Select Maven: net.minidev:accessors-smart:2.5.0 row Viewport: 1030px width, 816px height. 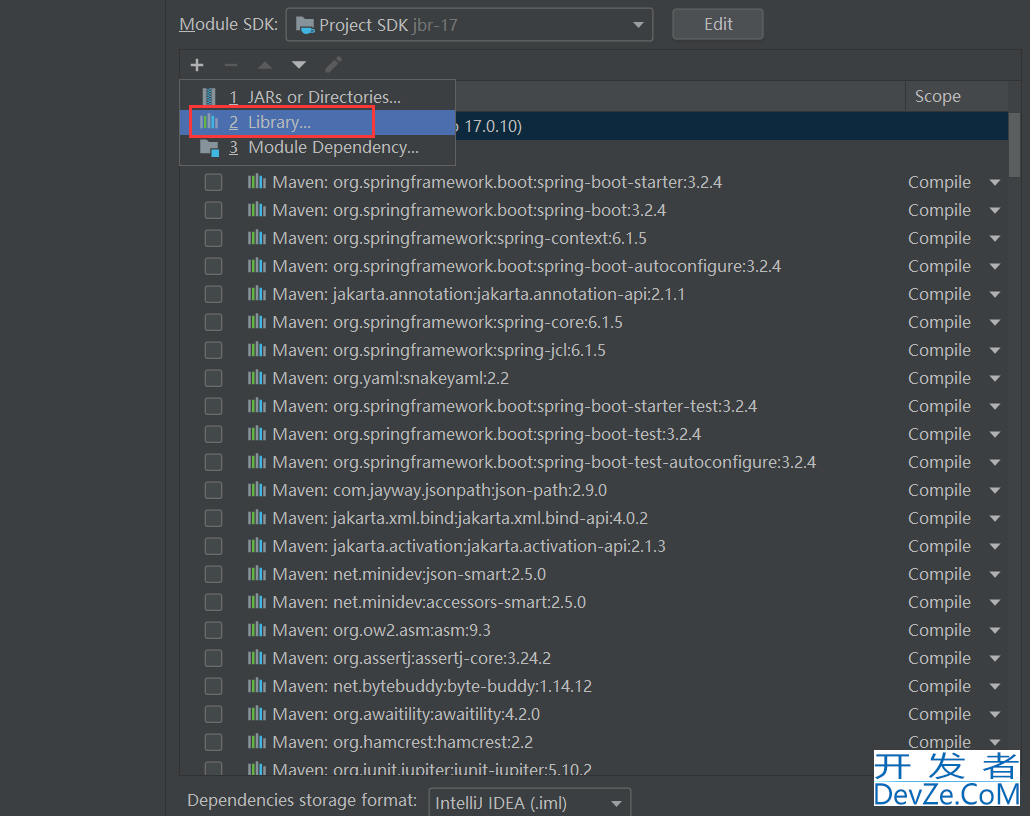pyautogui.click(x=594, y=602)
